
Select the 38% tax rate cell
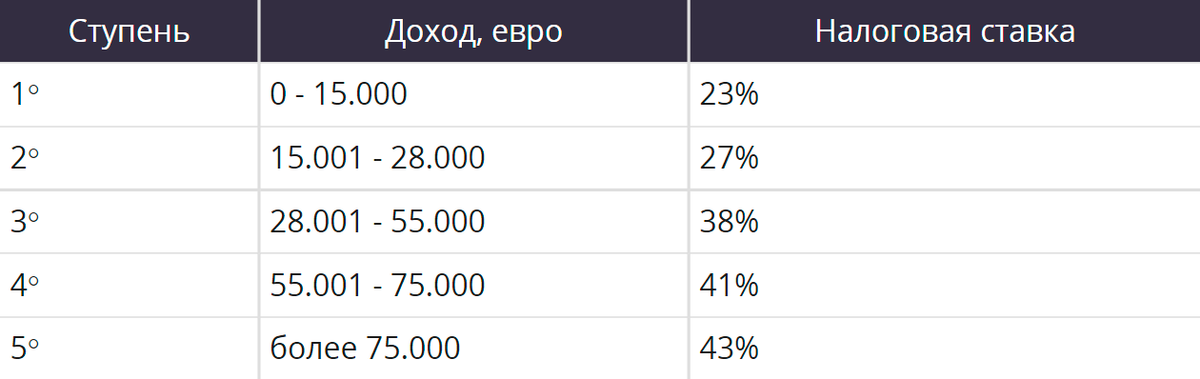pos(945,221)
